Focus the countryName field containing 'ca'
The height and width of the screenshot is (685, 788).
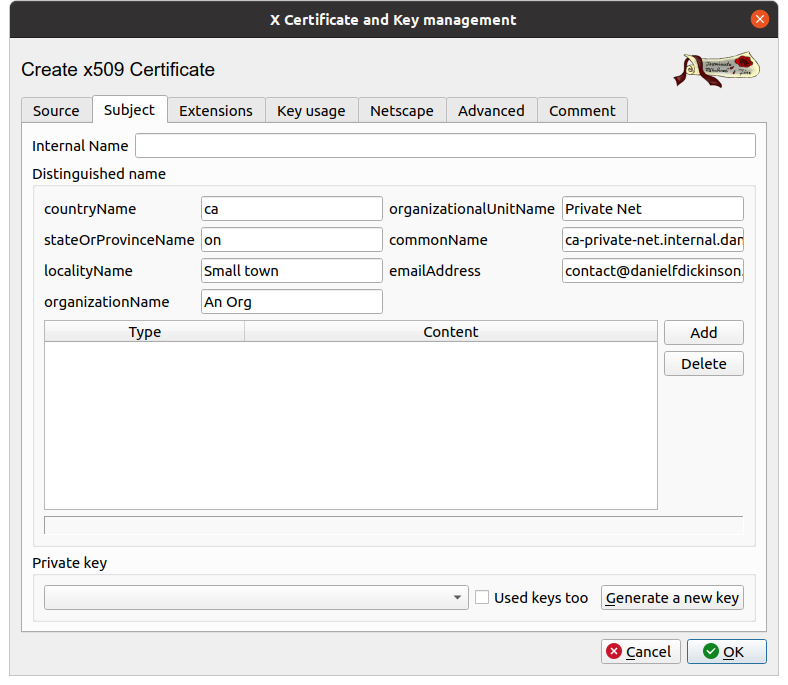[x=291, y=209]
